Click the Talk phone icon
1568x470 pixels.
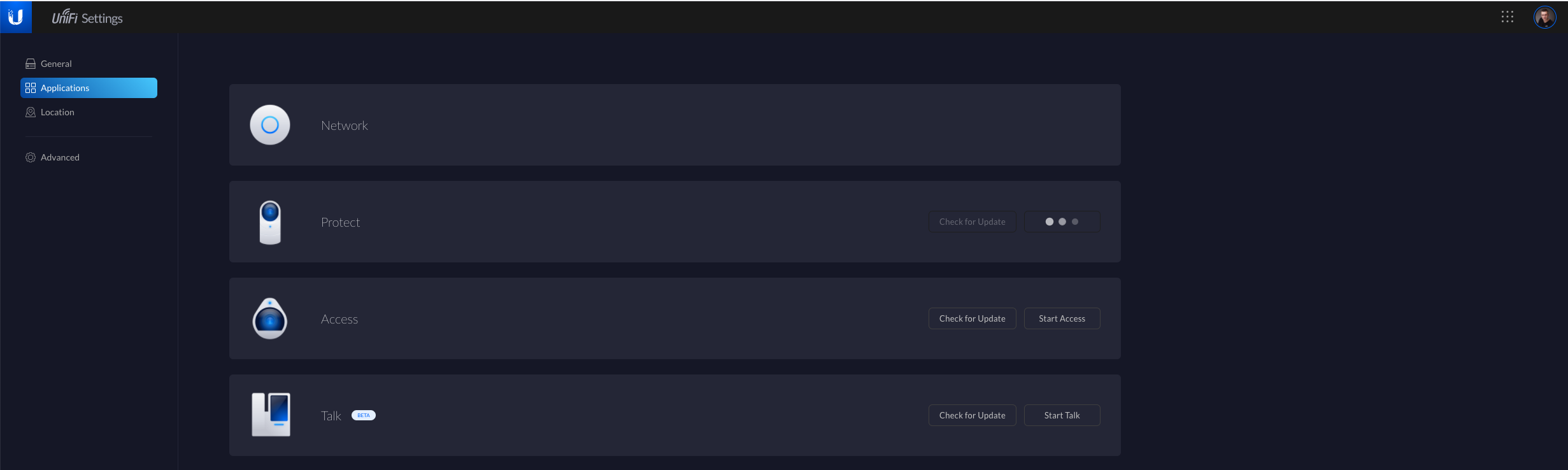(x=271, y=415)
